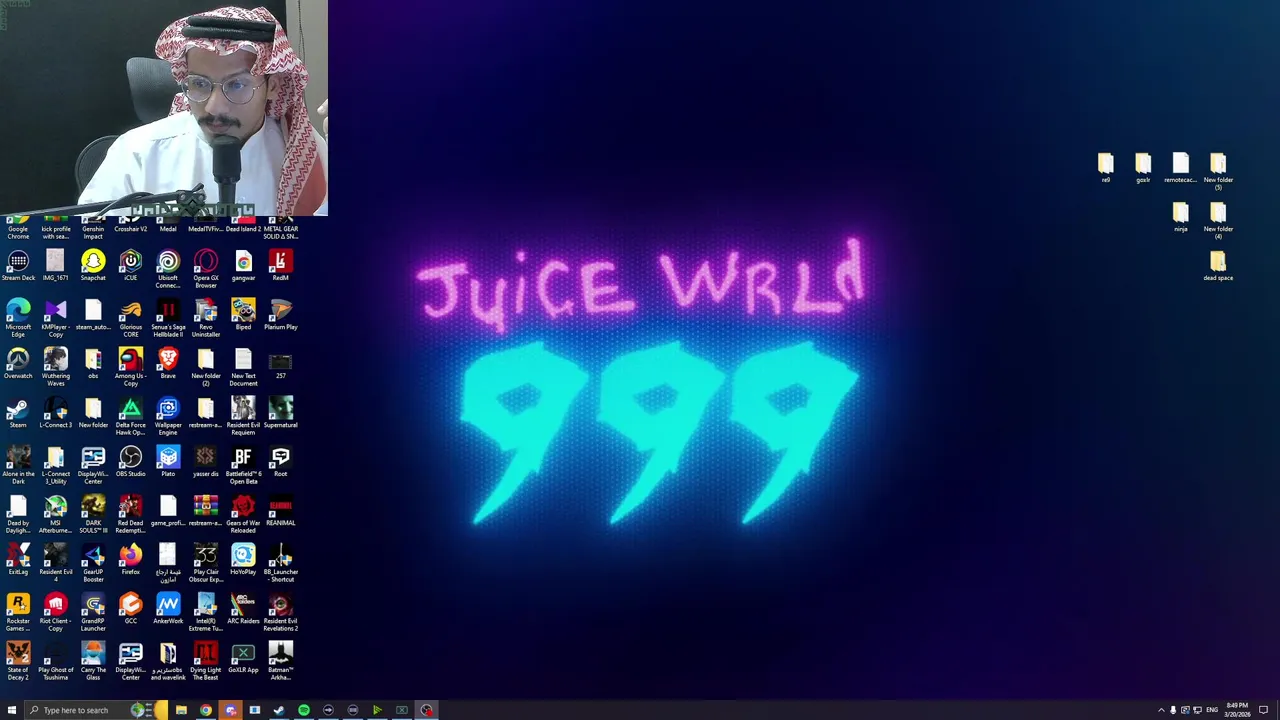Viewport: 1280px width, 720px height.
Task: Open the Brave browser shortcut
Action: 168,364
